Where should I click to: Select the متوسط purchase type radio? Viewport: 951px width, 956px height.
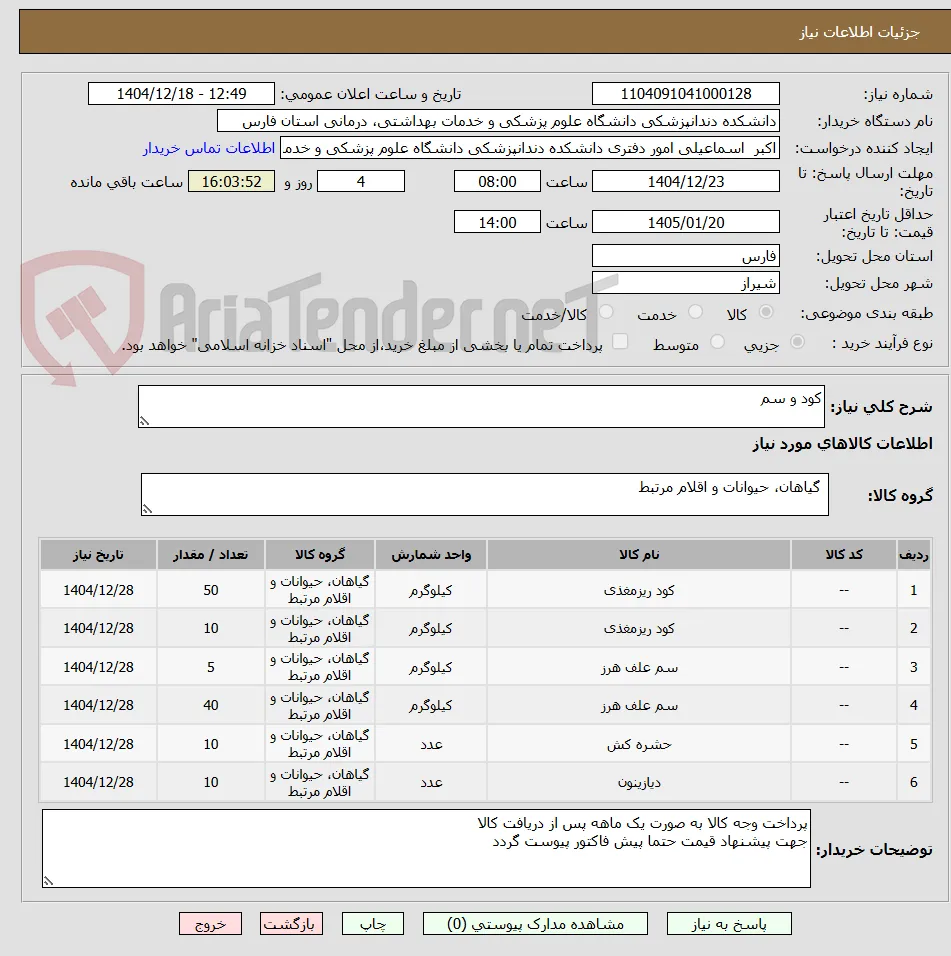[718, 342]
